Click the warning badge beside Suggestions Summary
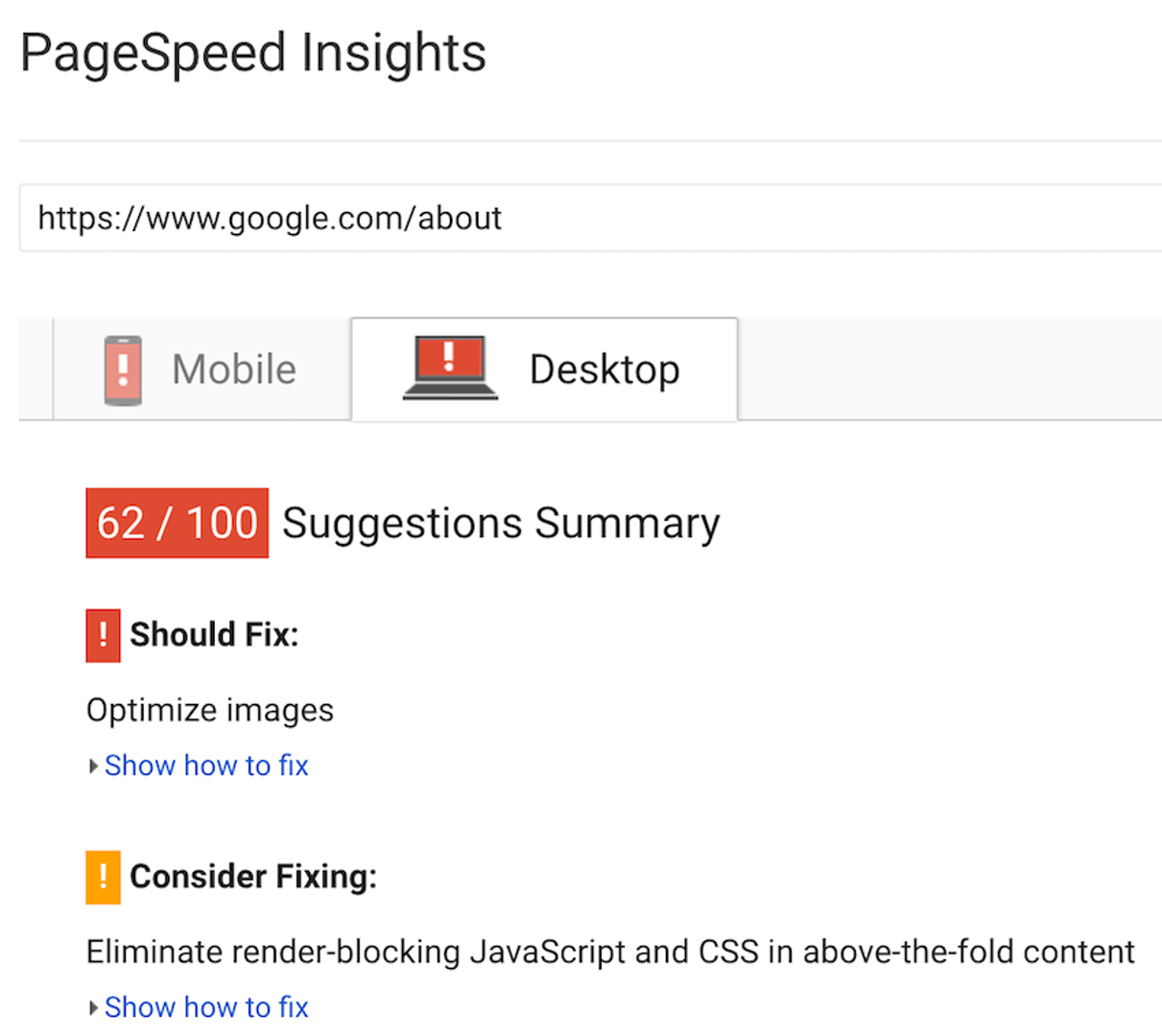The image size is (1162, 1036). (177, 522)
